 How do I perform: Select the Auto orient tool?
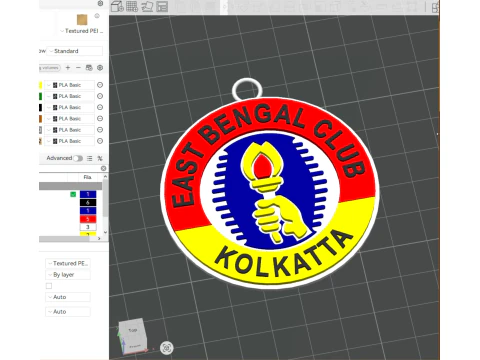click(x=147, y=6)
